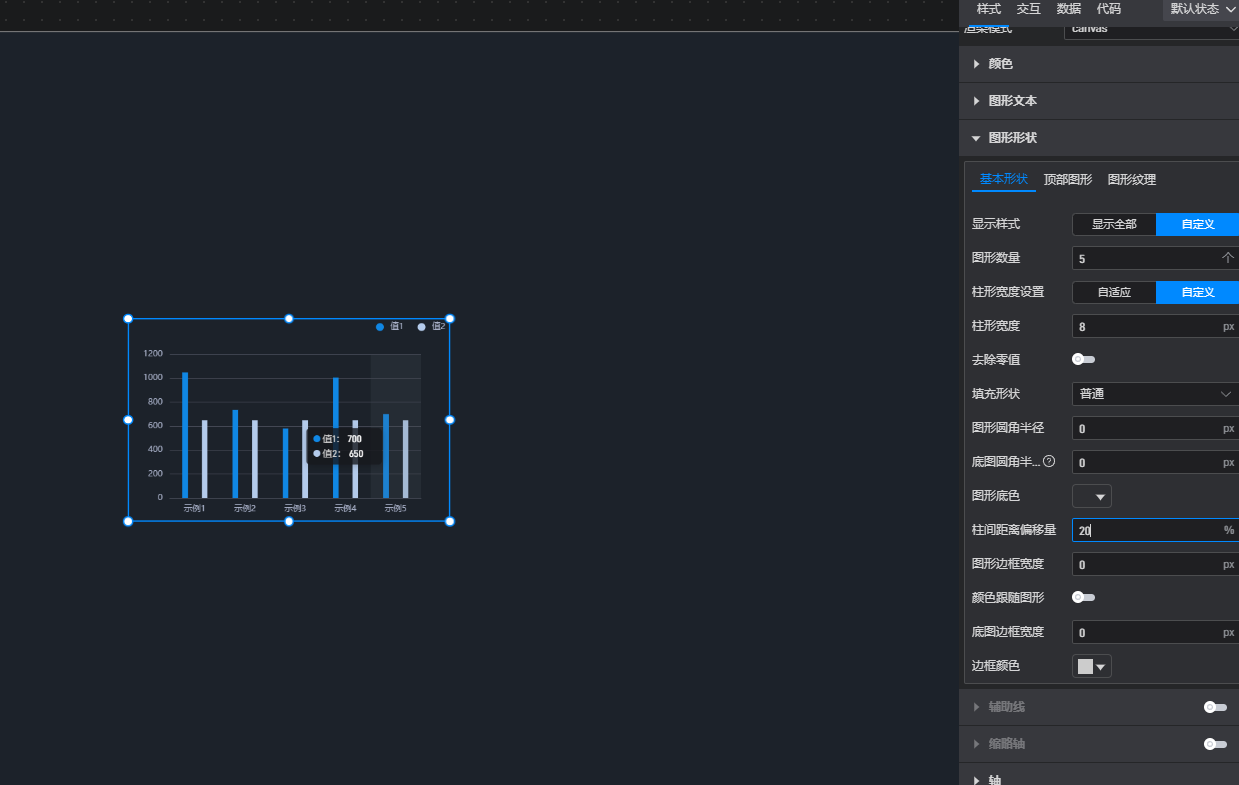1239x785 pixels.
Task: Open the 边框颜色 color swatch
Action: point(1092,666)
